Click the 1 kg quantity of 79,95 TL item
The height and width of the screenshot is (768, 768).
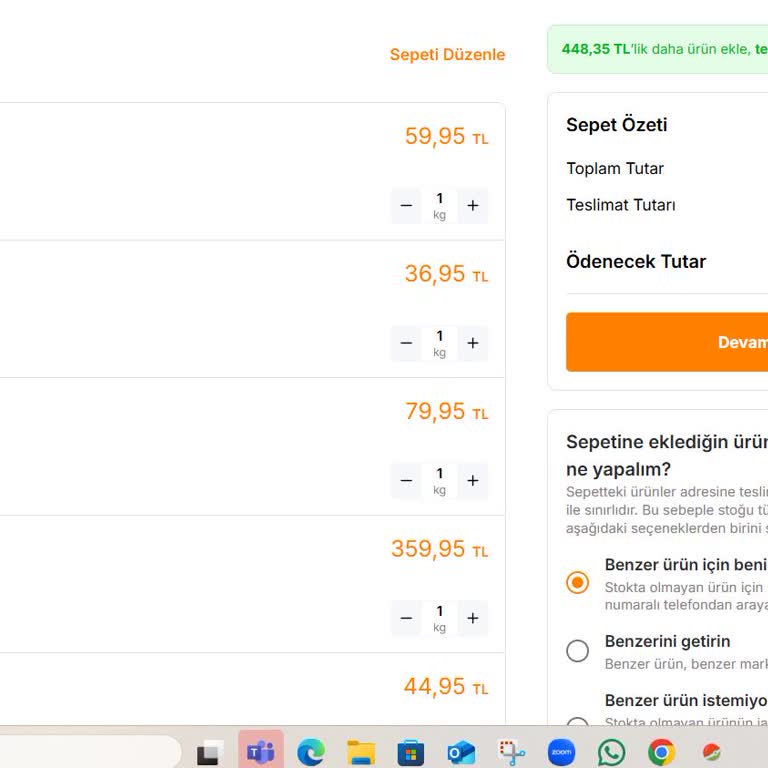coord(439,481)
